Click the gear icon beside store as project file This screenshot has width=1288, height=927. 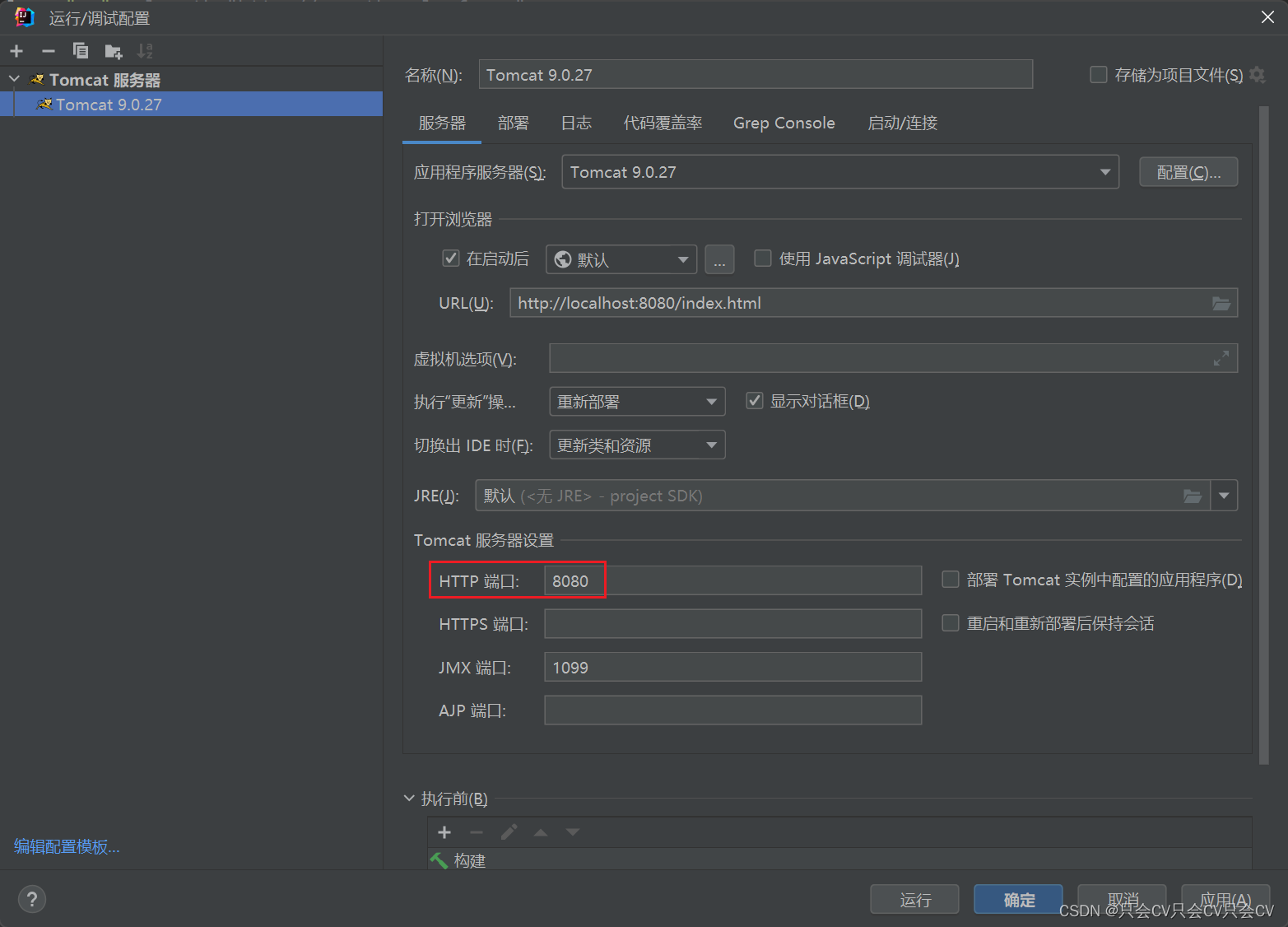tap(1257, 75)
